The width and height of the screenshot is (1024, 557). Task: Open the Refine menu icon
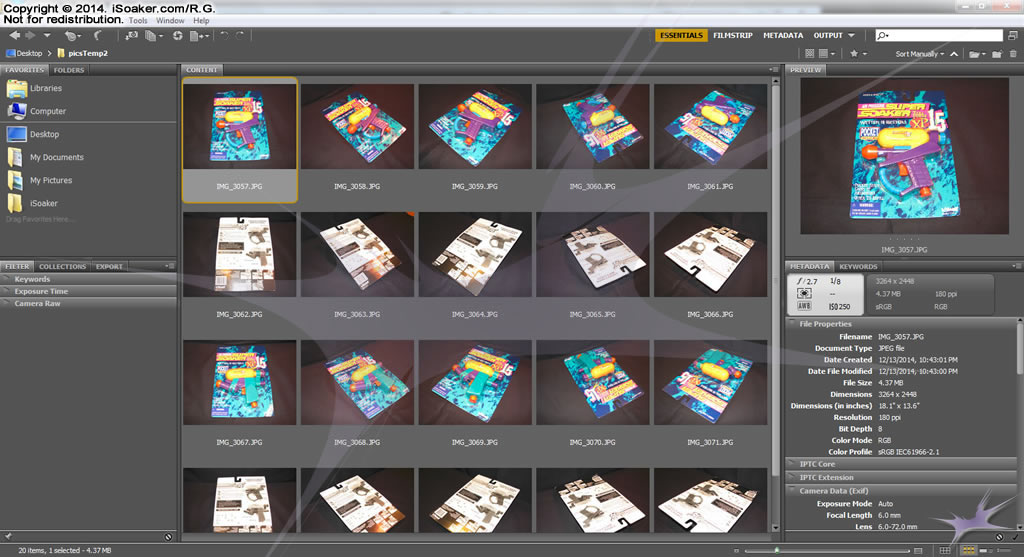pyautogui.click(x=154, y=36)
